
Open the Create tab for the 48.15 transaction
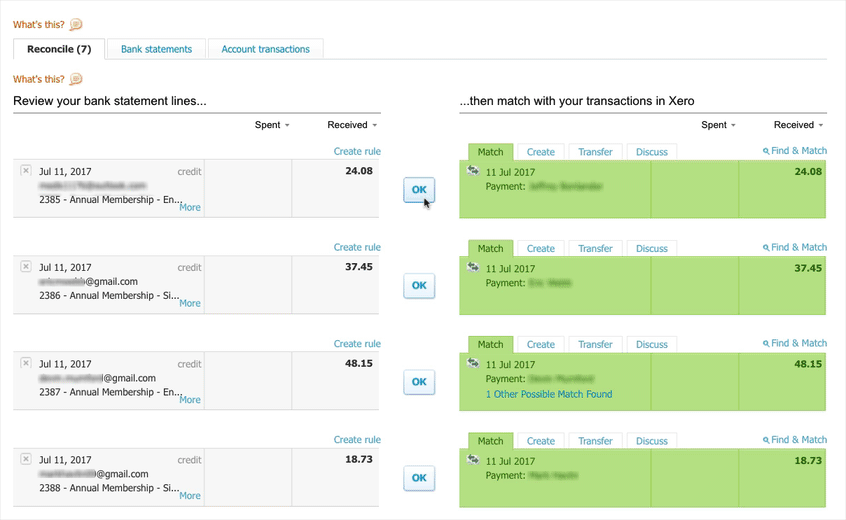(541, 345)
